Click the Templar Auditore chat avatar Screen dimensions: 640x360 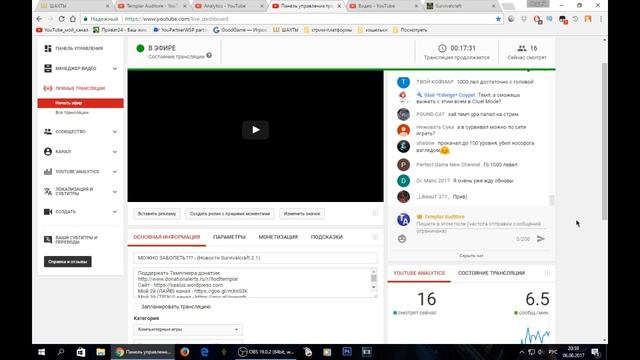pos(403,220)
